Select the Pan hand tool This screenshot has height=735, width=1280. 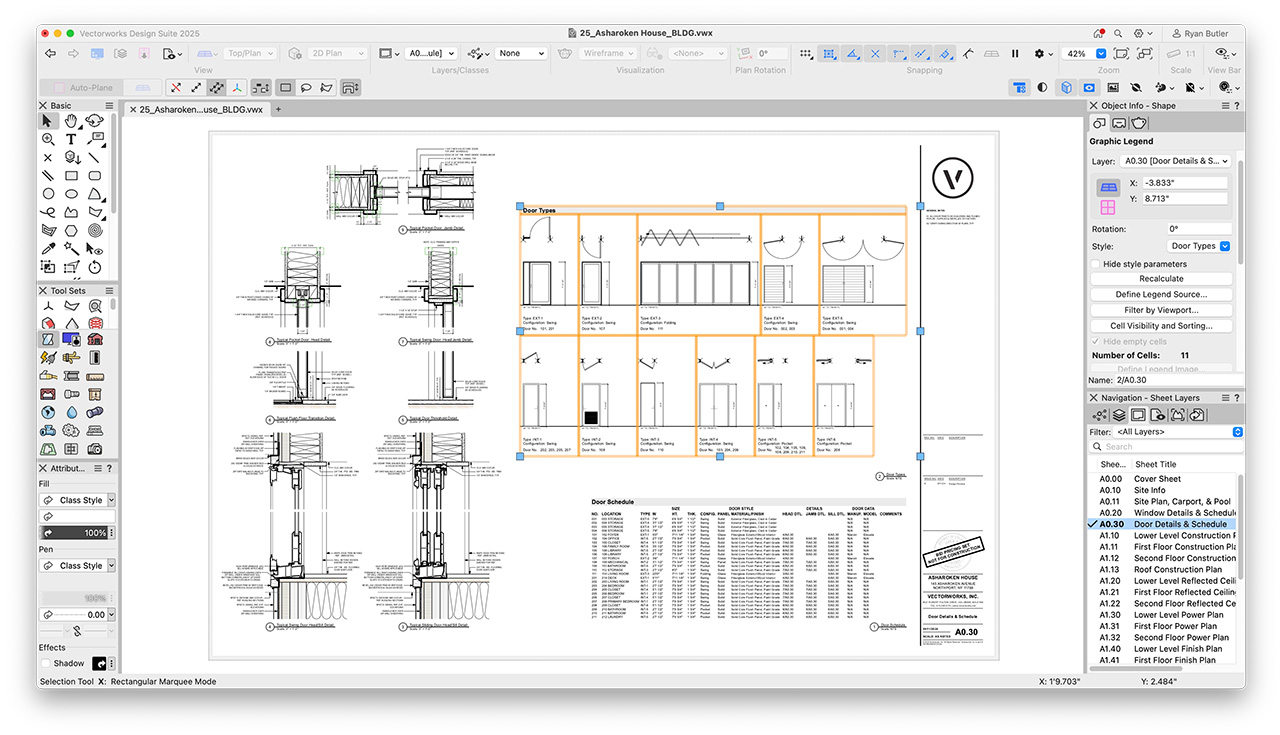tap(71, 121)
